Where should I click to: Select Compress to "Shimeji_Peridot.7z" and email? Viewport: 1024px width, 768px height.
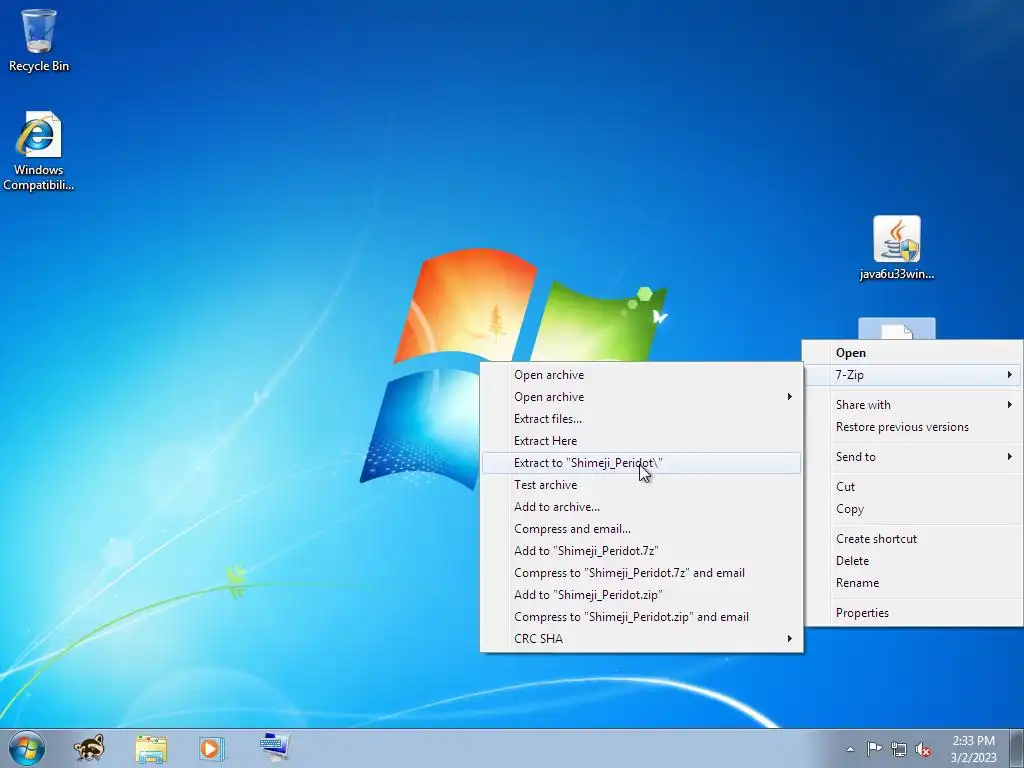[x=641, y=573]
